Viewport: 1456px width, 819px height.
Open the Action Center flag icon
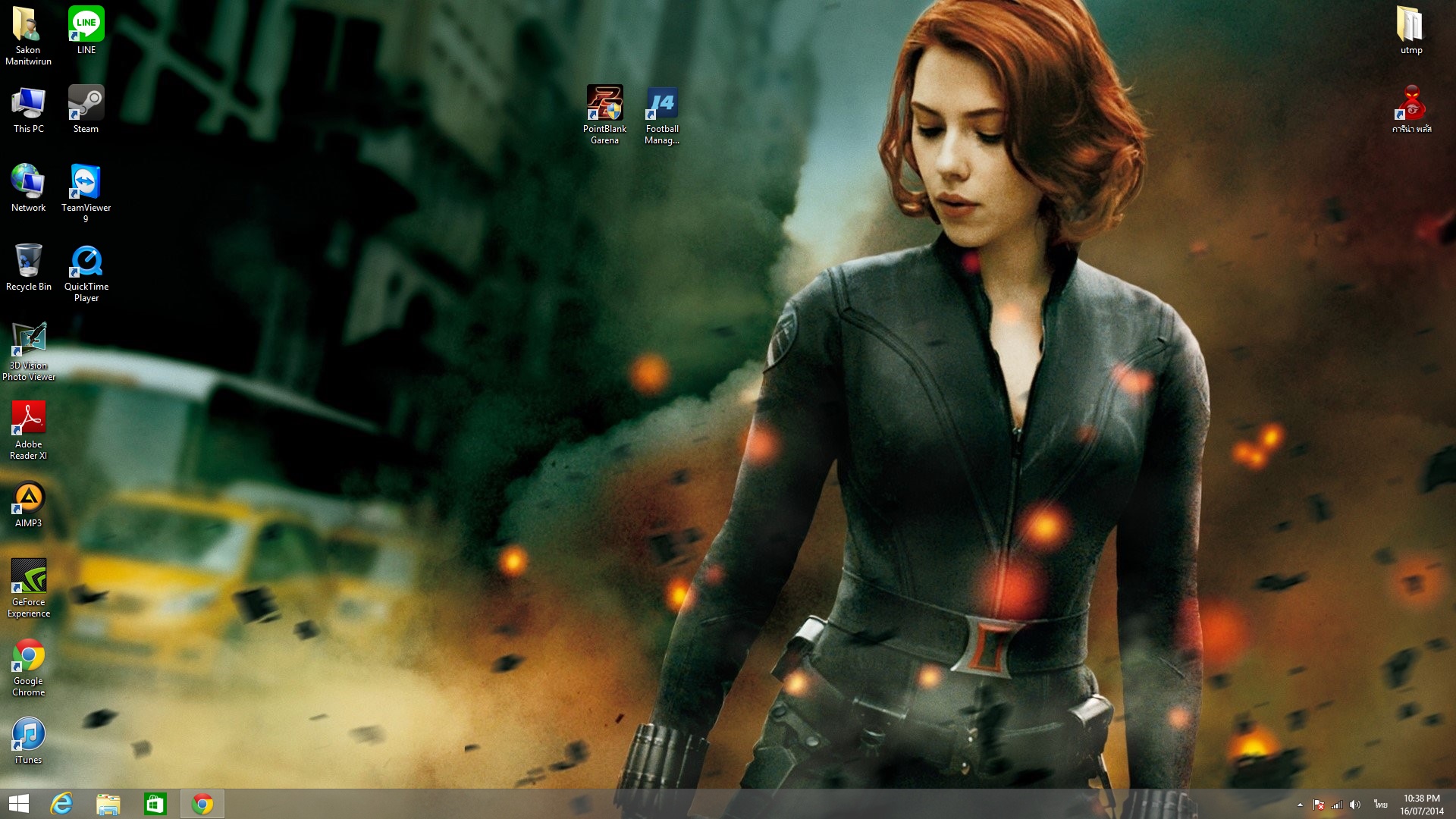[x=1319, y=805]
